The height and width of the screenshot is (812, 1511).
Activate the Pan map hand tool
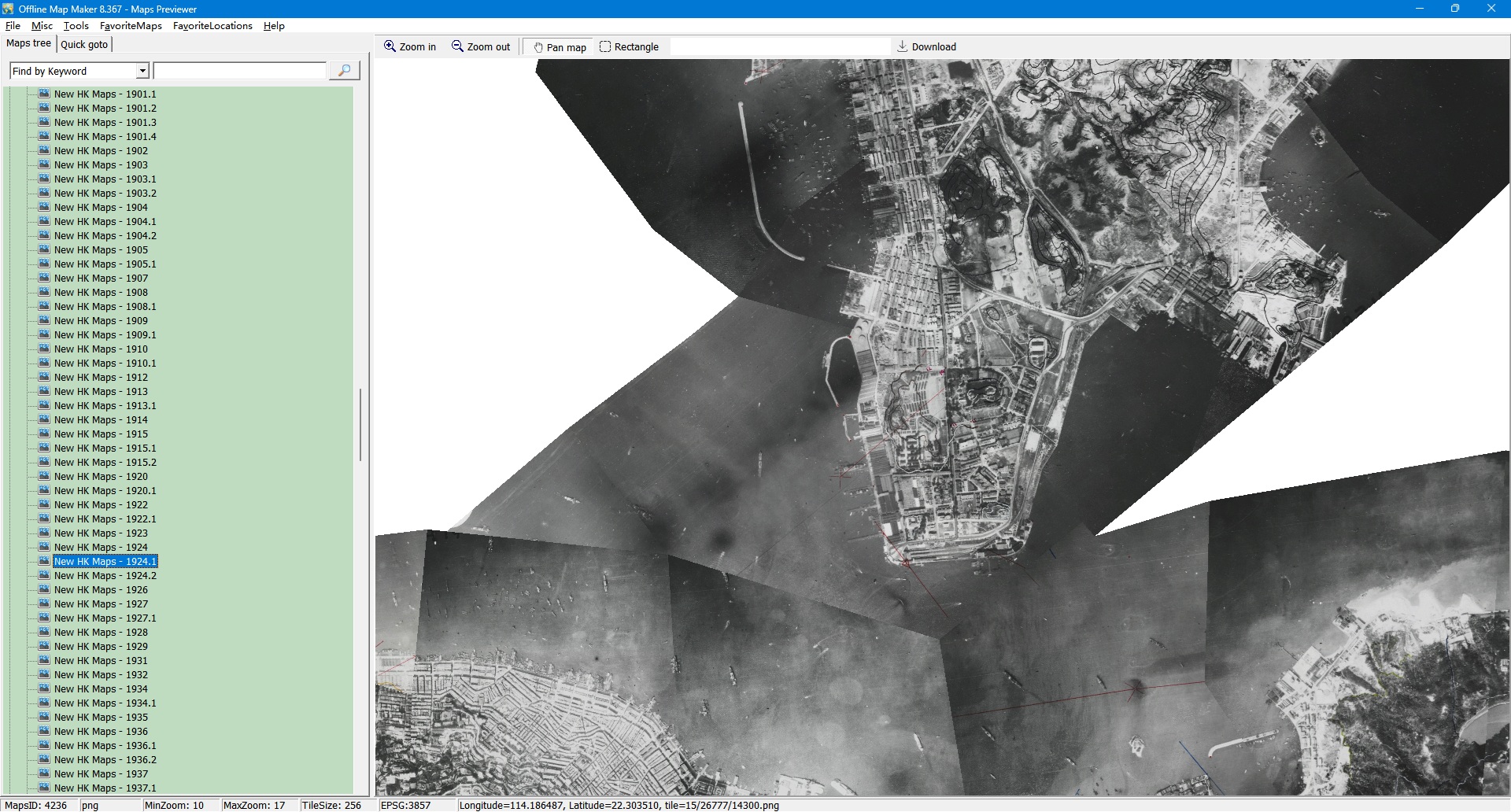pyautogui.click(x=560, y=47)
